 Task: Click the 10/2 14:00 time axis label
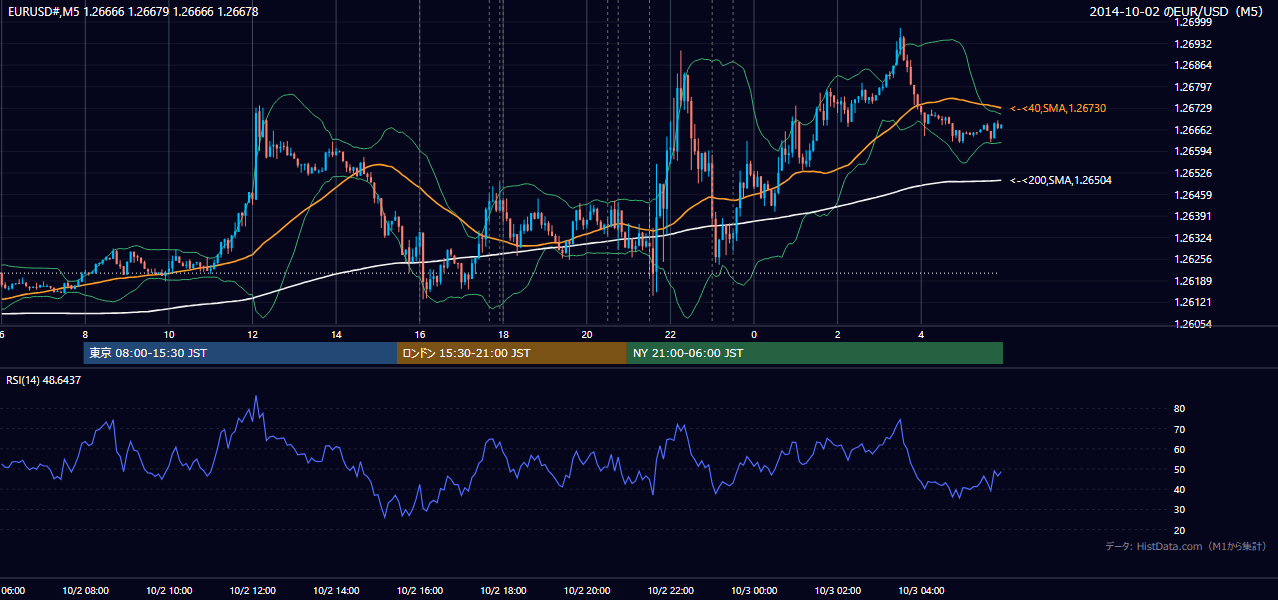(x=336, y=590)
